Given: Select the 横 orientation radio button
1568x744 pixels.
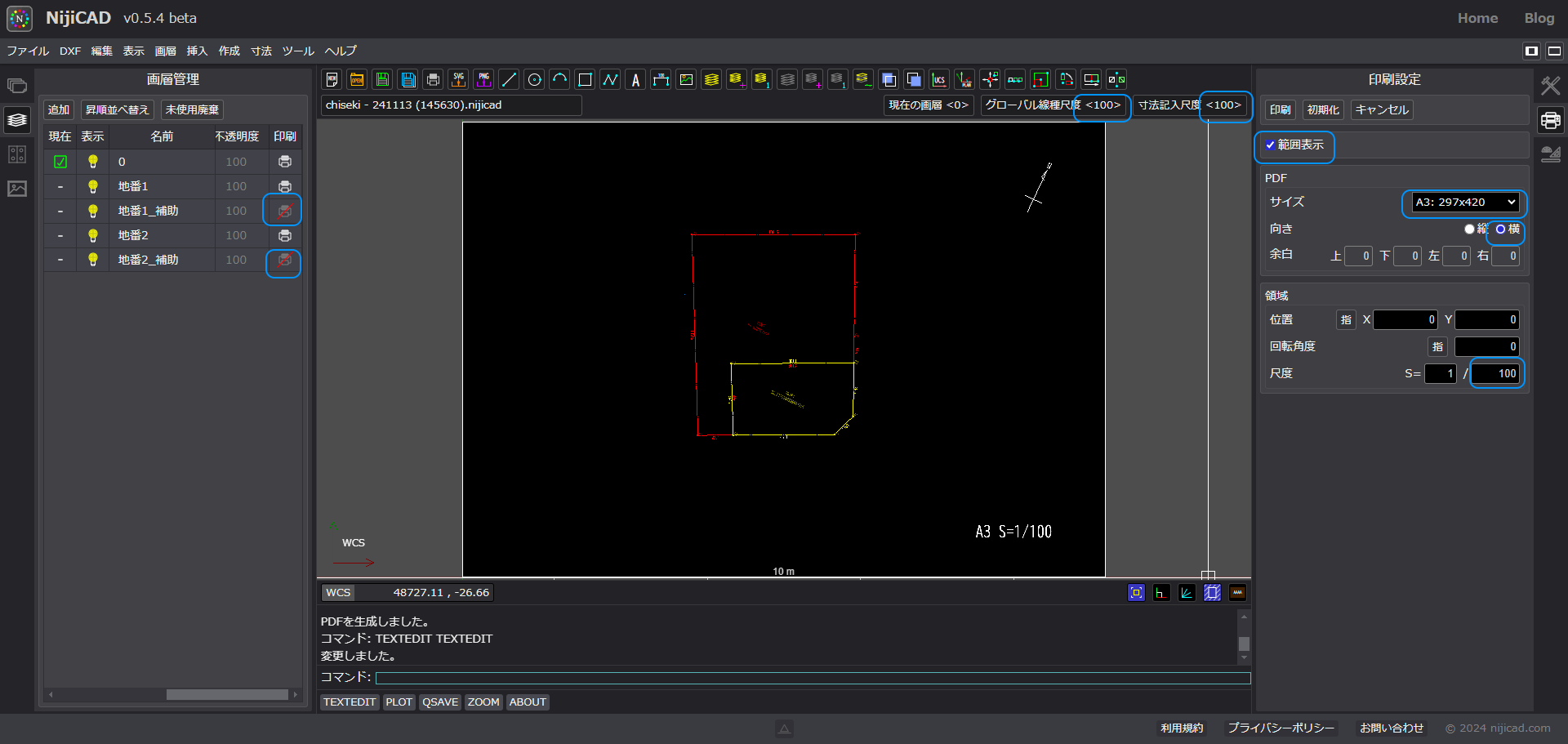Looking at the screenshot, I should (1500, 229).
